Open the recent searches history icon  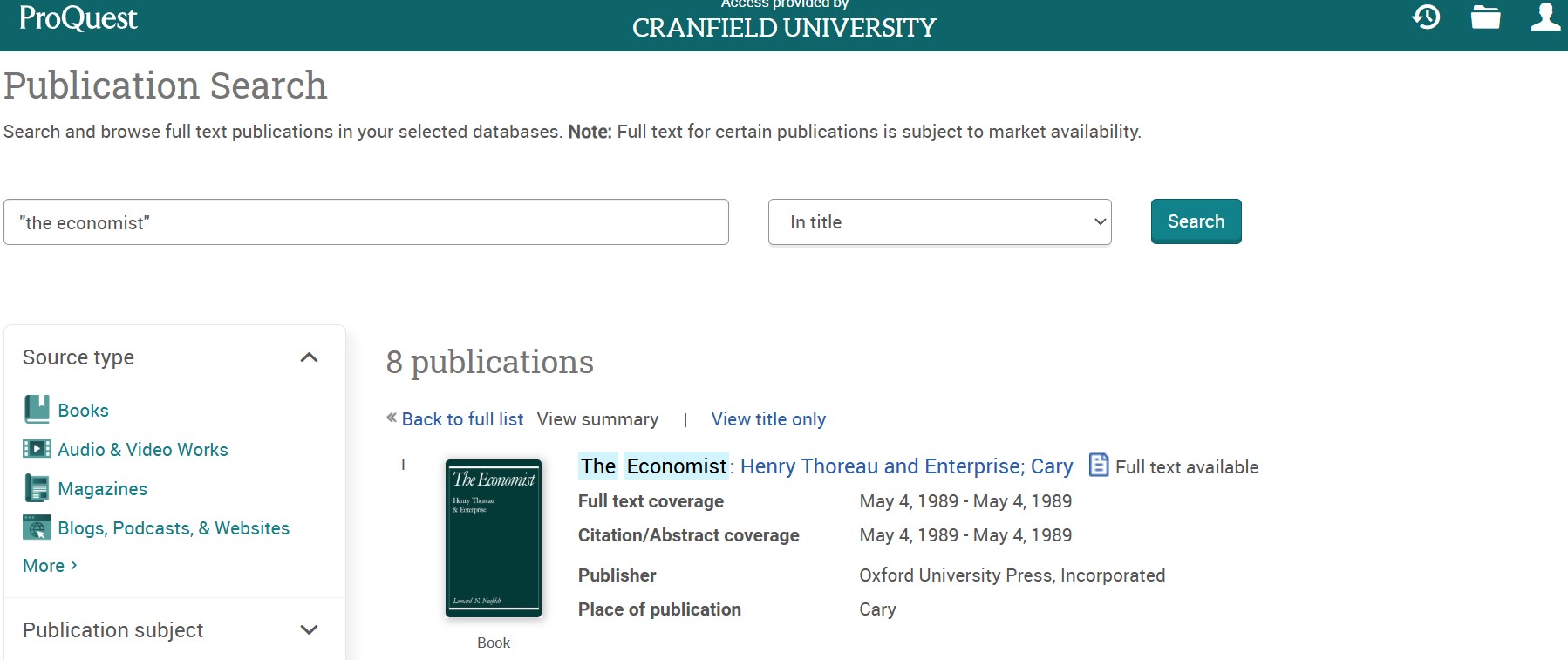[1426, 17]
